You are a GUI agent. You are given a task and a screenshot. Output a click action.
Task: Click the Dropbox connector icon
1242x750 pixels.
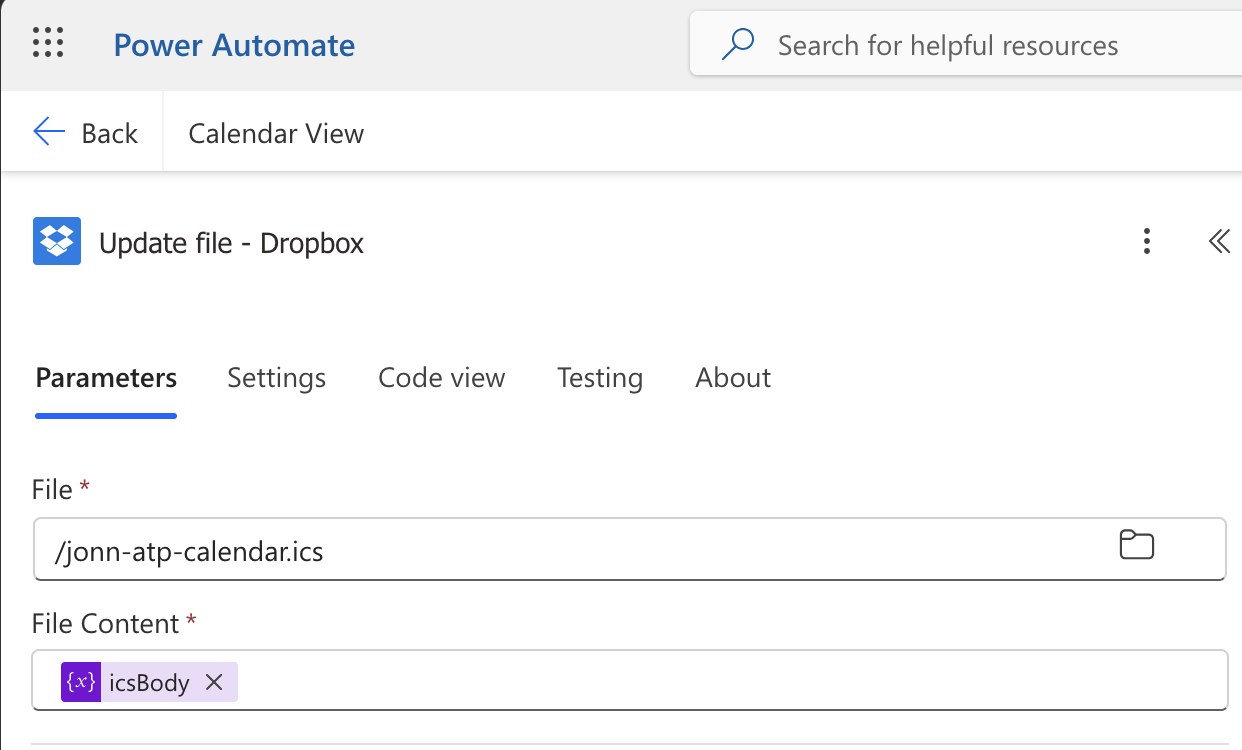point(57,242)
